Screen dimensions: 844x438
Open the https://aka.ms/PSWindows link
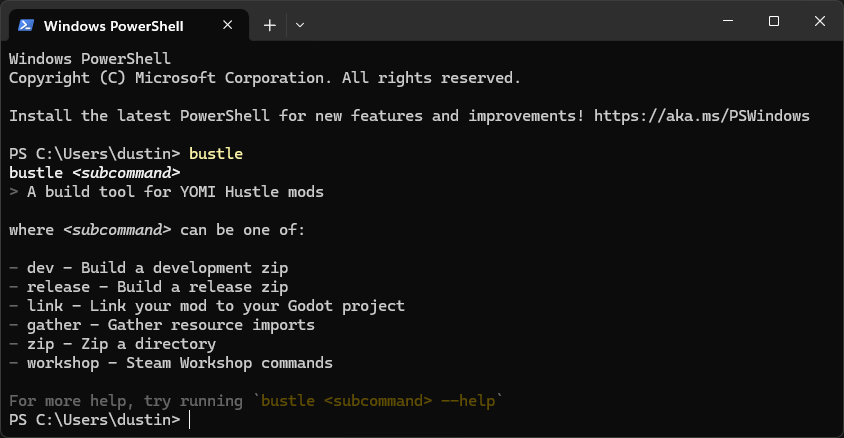701,116
